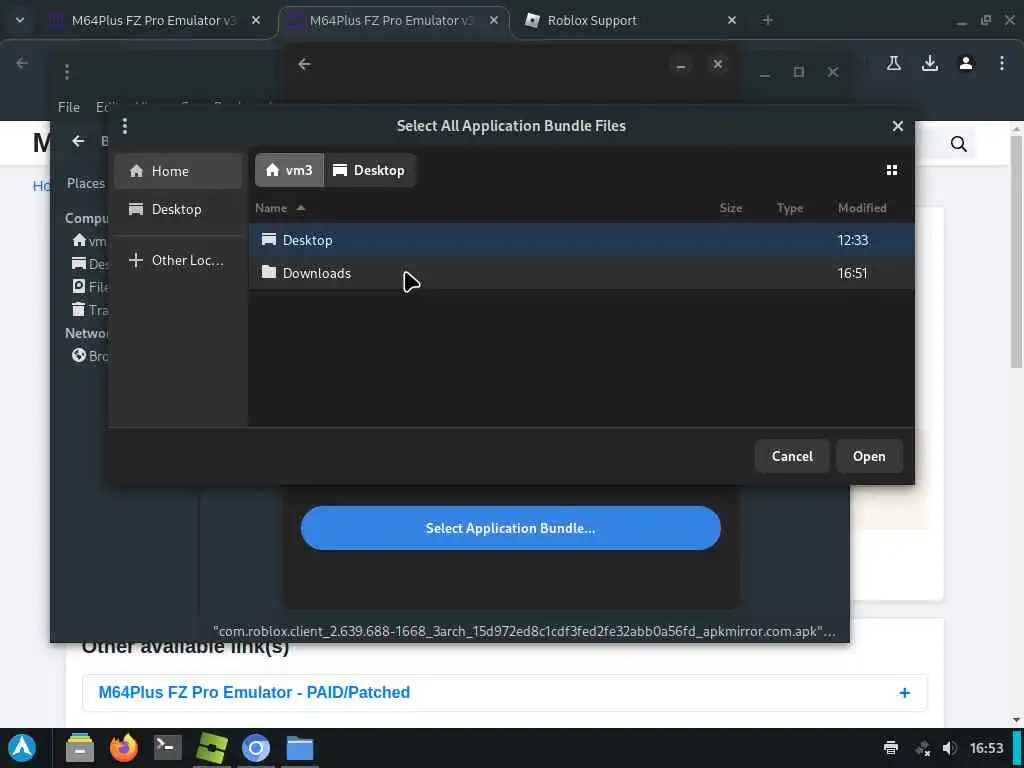Click the page vertical scrollbar
The image size is (1024, 768).
click(x=1016, y=251)
